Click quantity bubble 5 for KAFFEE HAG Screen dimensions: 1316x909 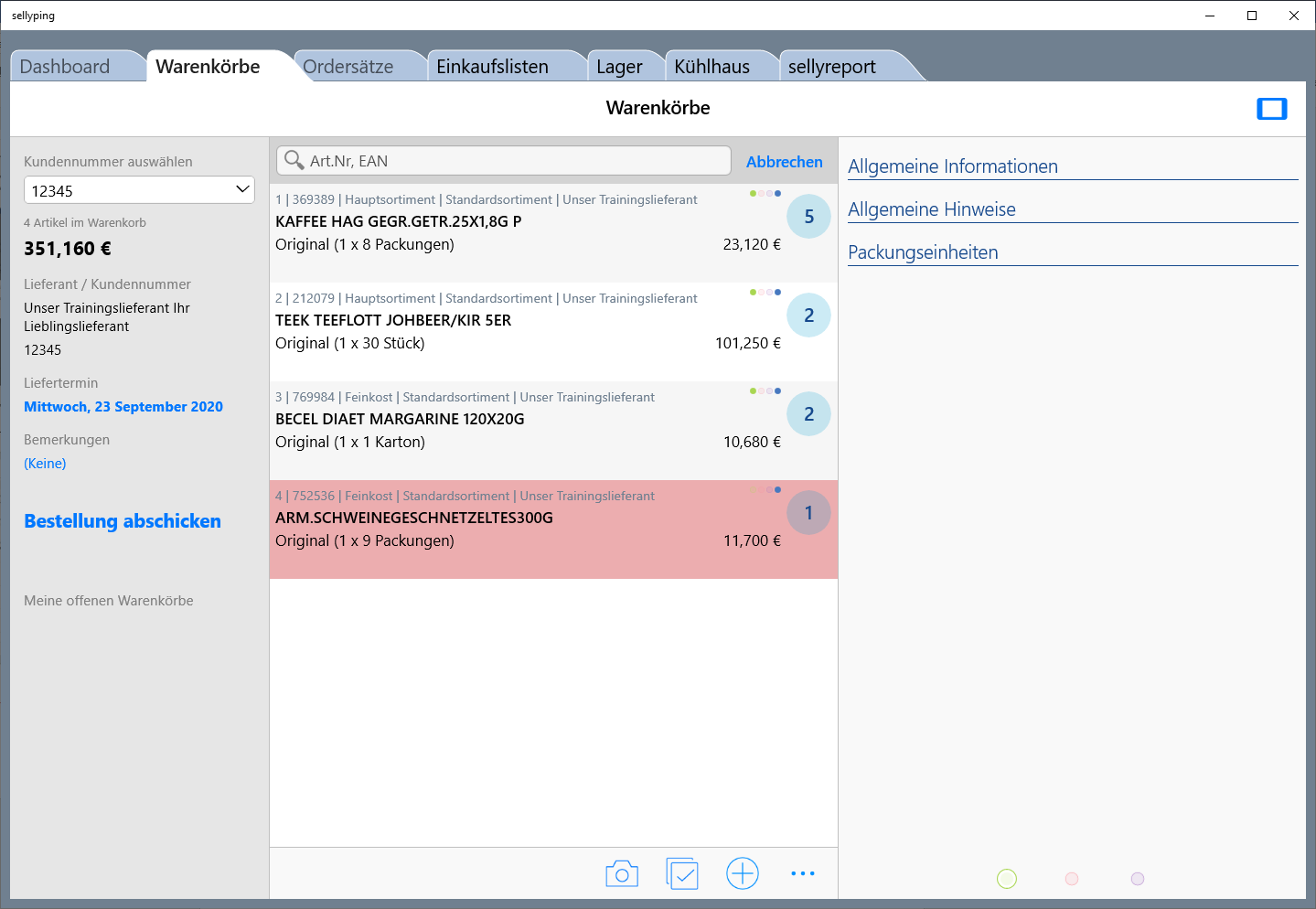pos(808,217)
